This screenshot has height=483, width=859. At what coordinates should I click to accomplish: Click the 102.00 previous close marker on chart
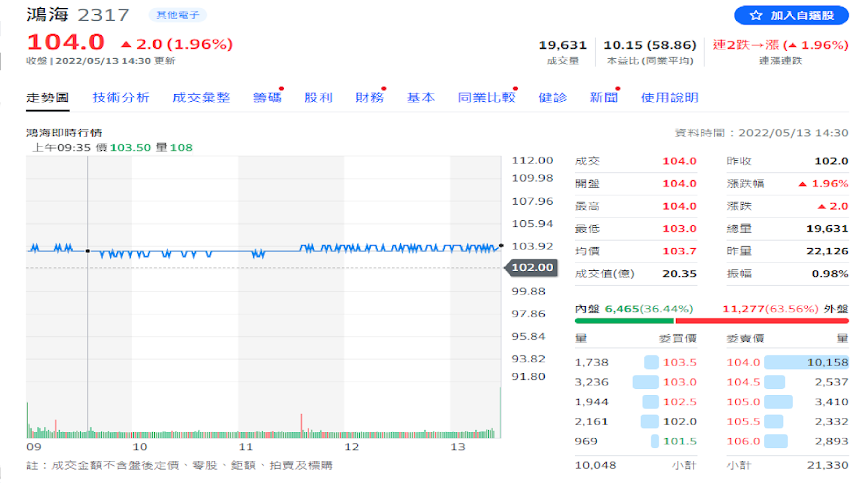tap(532, 267)
